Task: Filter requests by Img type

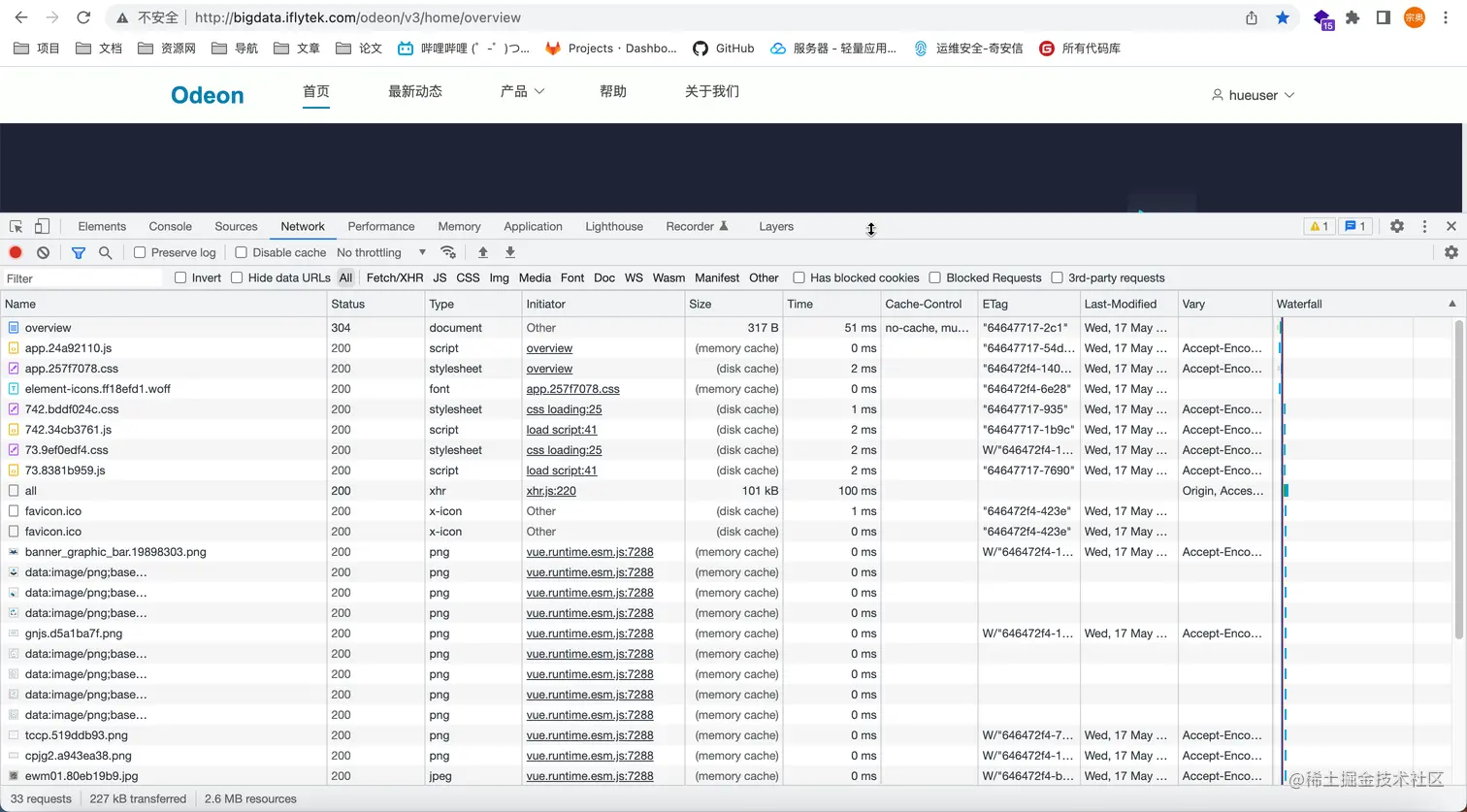Action: point(499,277)
